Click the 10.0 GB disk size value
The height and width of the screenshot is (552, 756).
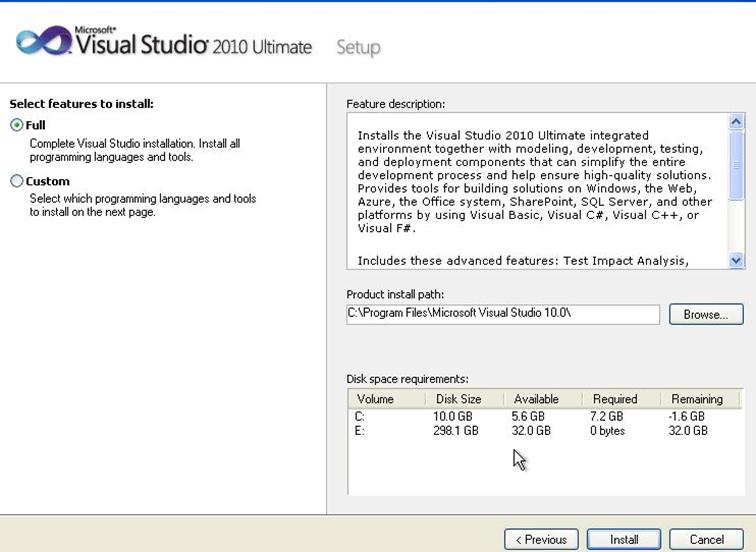click(x=452, y=417)
